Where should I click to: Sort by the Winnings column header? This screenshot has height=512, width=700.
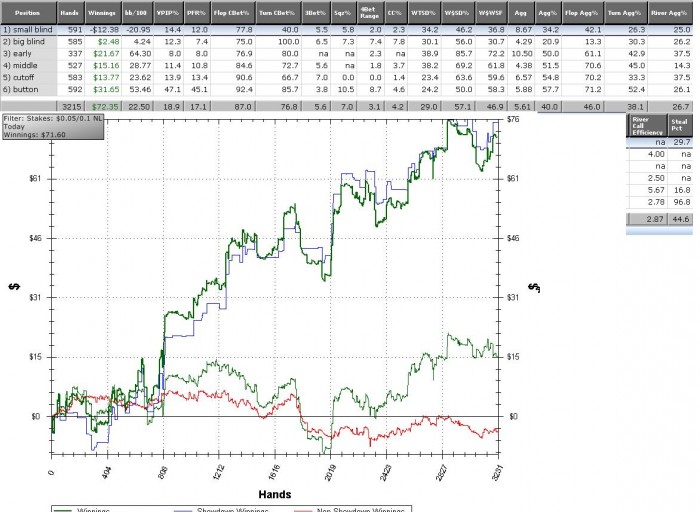(102, 12)
